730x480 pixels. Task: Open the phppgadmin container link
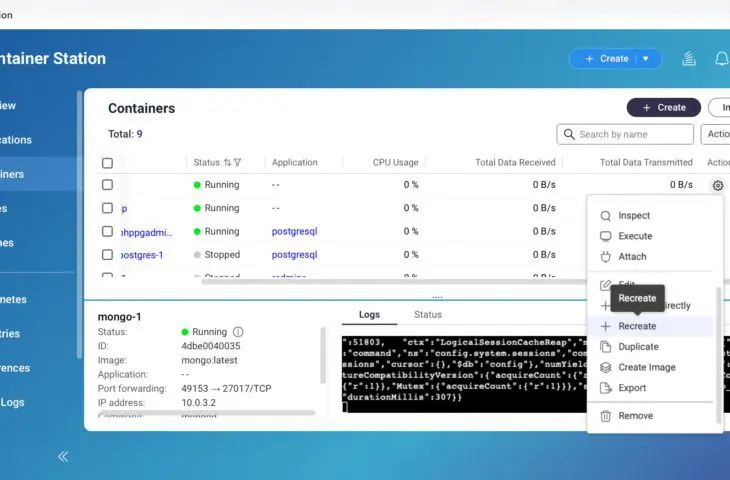tap(147, 232)
